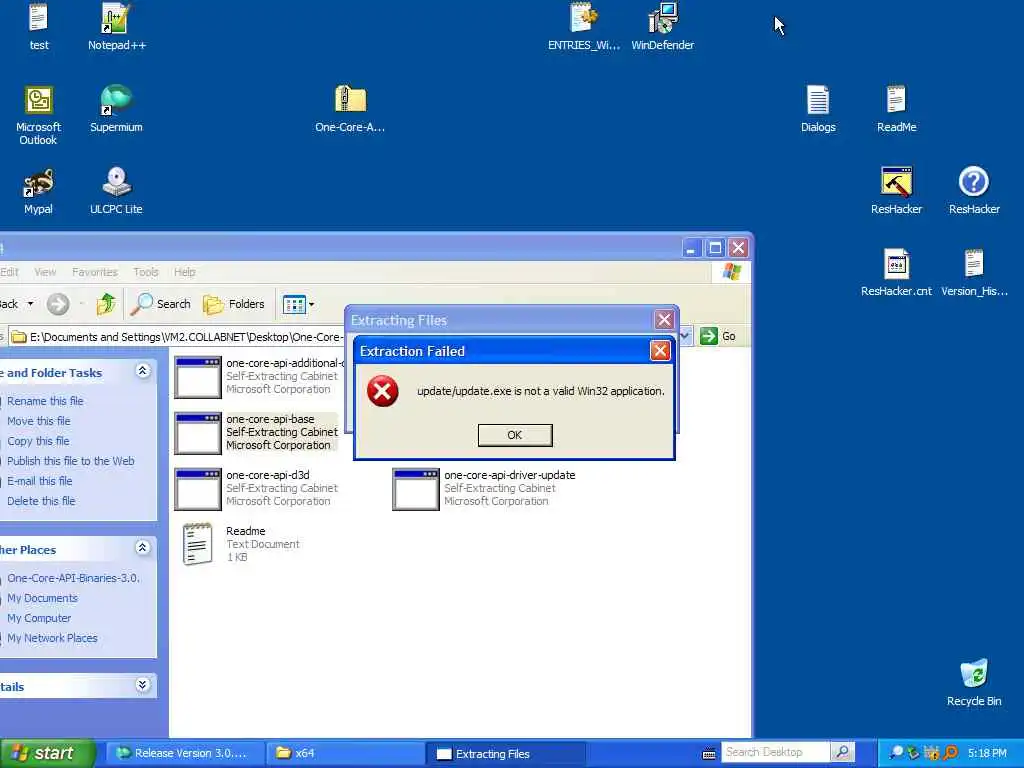Click the Search Desktop input field
Viewport: 1024px width, 768px height.
tap(776, 752)
